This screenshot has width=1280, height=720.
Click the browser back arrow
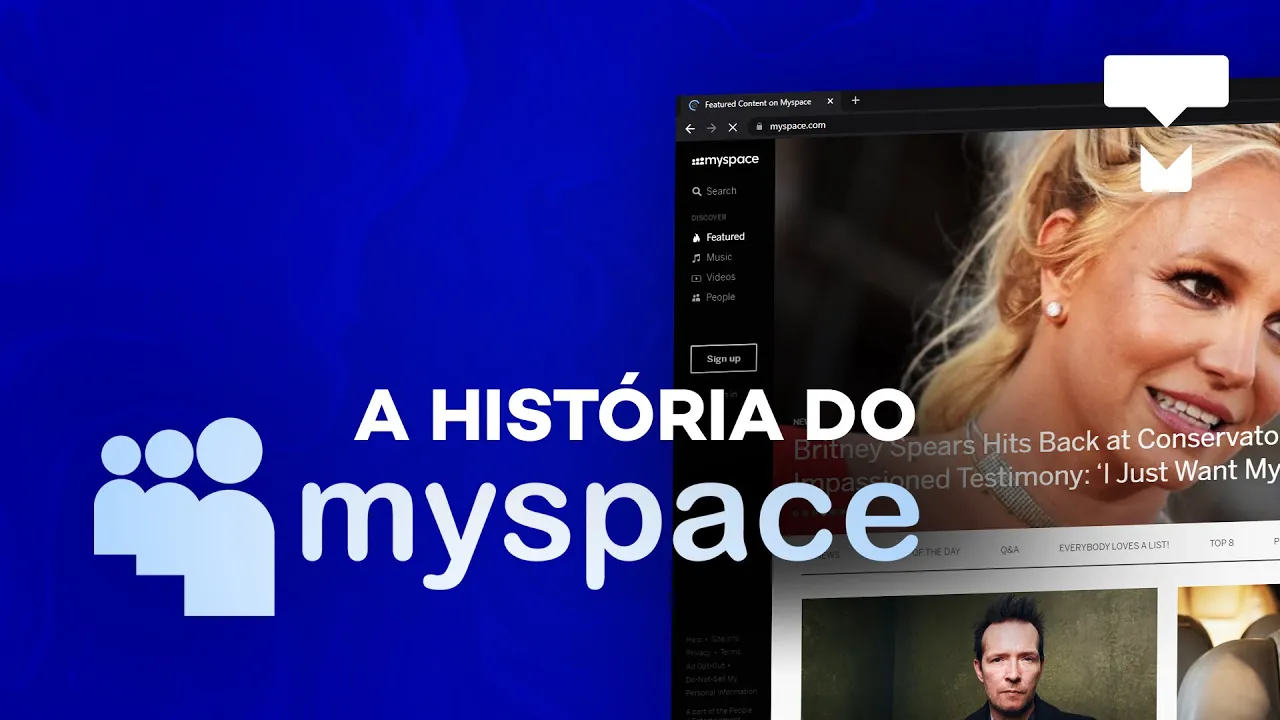pyautogui.click(x=690, y=128)
